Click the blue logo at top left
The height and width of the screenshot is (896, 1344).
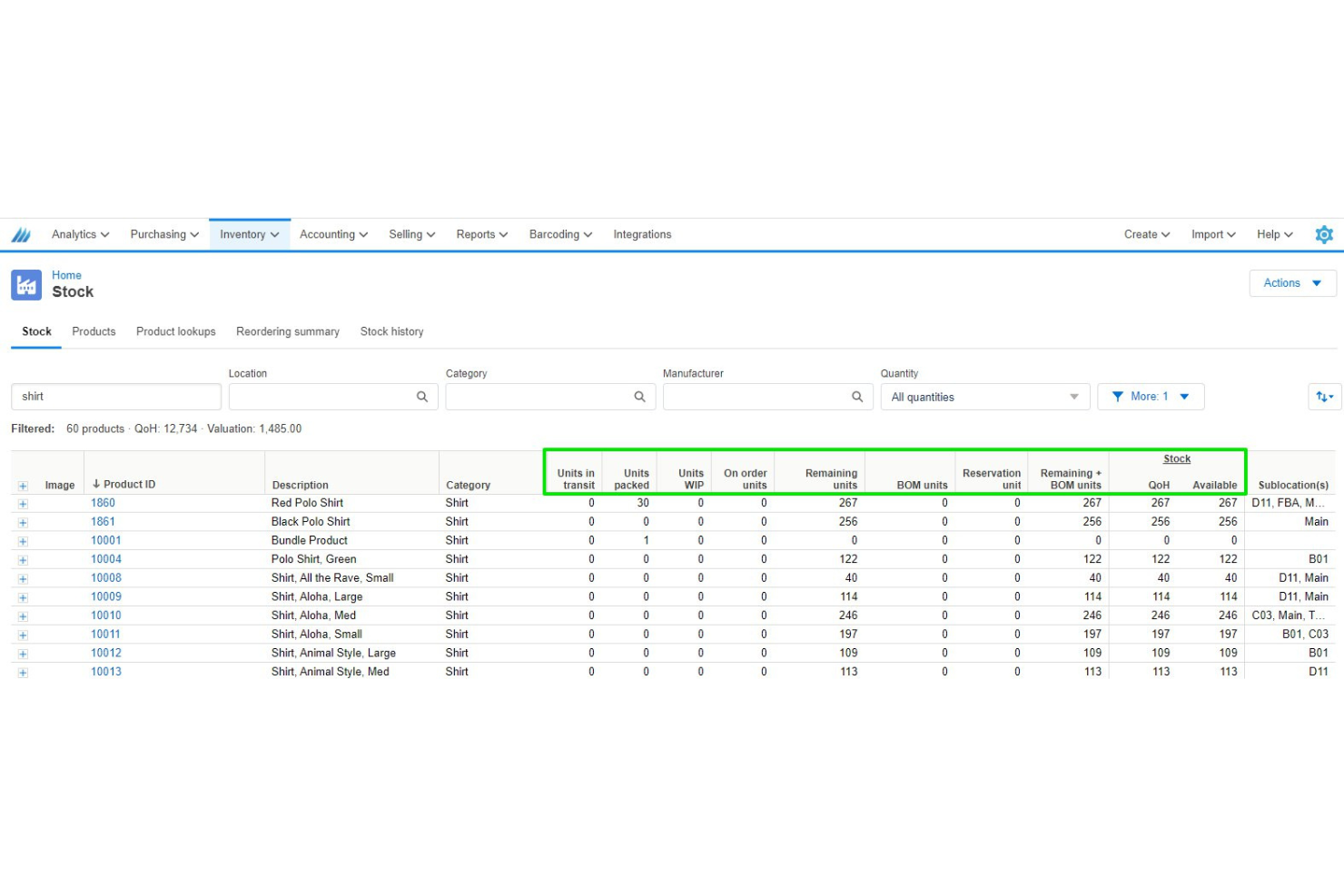[21, 234]
